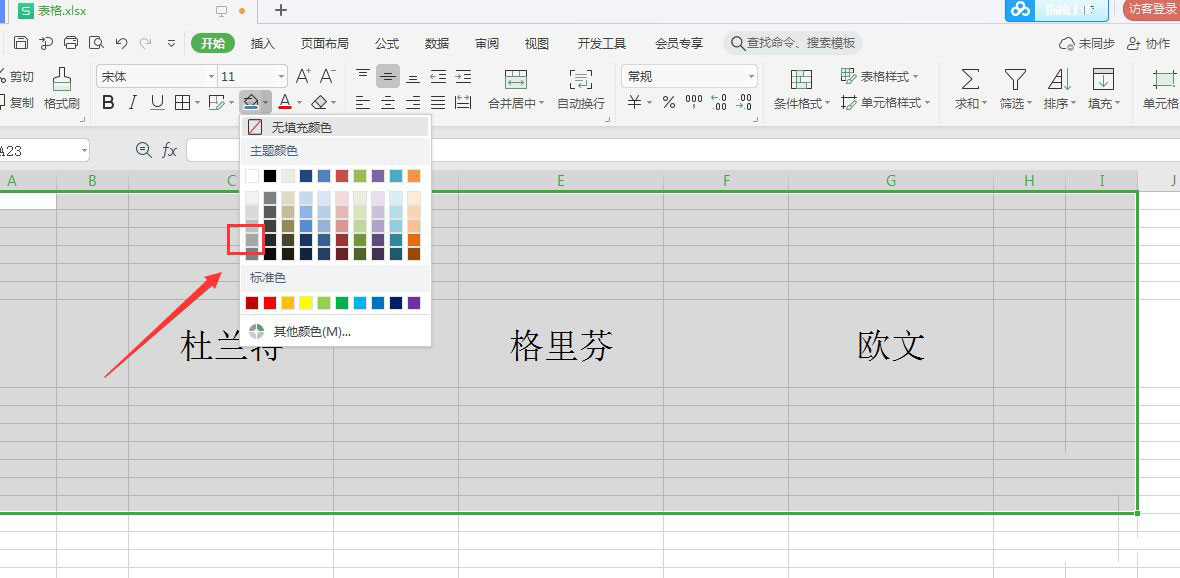The width and height of the screenshot is (1180, 578).
Task: Click the Conditional Formatting (条件格式) icon
Action: [x=801, y=79]
